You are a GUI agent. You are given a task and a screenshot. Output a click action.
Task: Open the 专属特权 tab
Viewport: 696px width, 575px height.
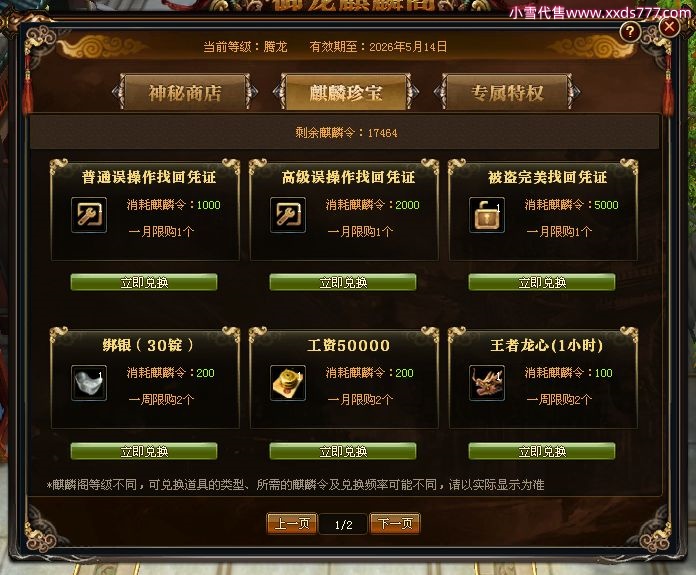[x=507, y=92]
